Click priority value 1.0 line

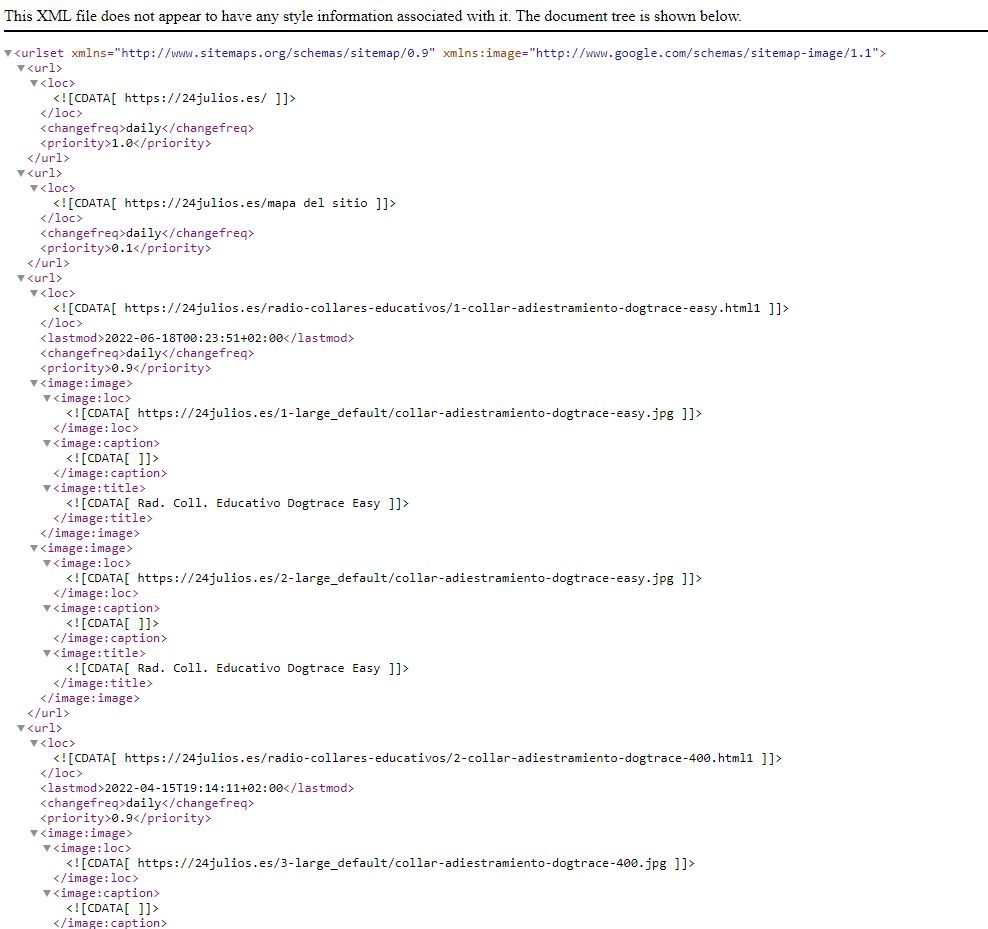[125, 143]
